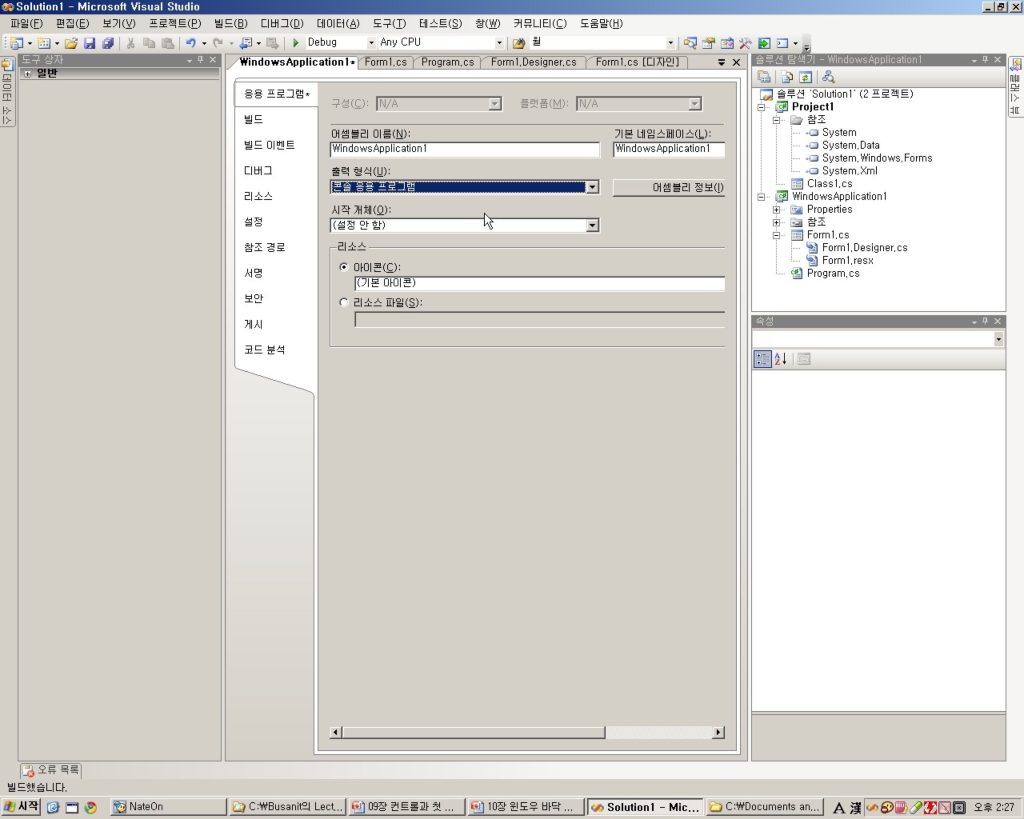
Task: Select the 리소스 파일(S) radio button
Action: coord(344,302)
